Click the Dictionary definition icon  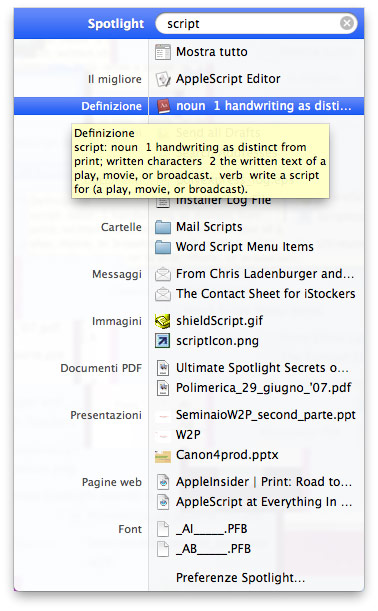163,106
